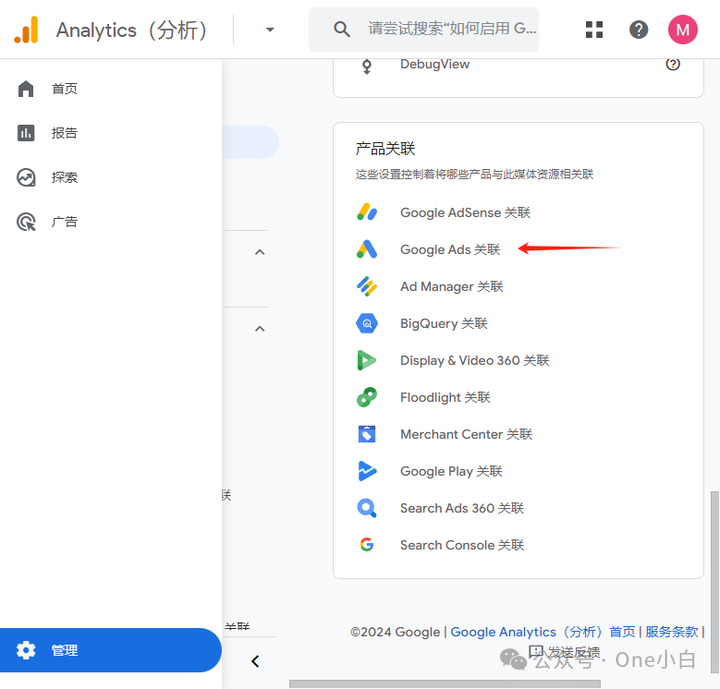Click the advertising cursor target icon

click(x=26, y=222)
